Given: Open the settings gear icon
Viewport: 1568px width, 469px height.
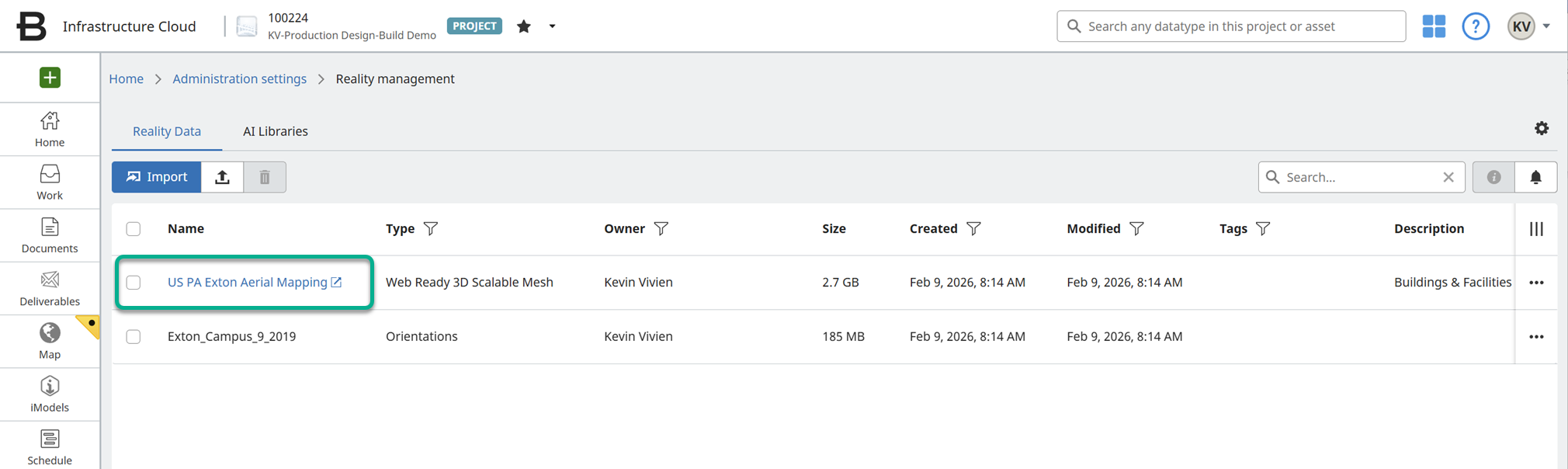Looking at the screenshot, I should [1541, 129].
